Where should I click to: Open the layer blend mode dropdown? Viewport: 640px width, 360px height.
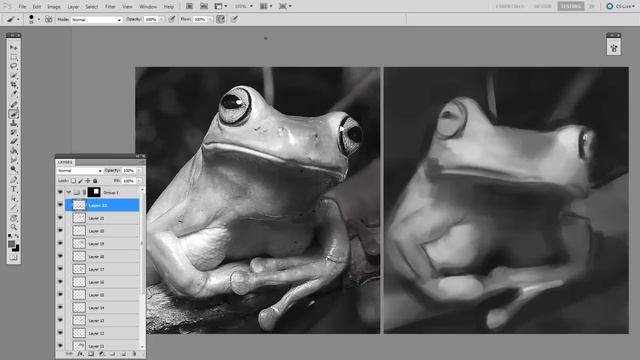coord(79,171)
